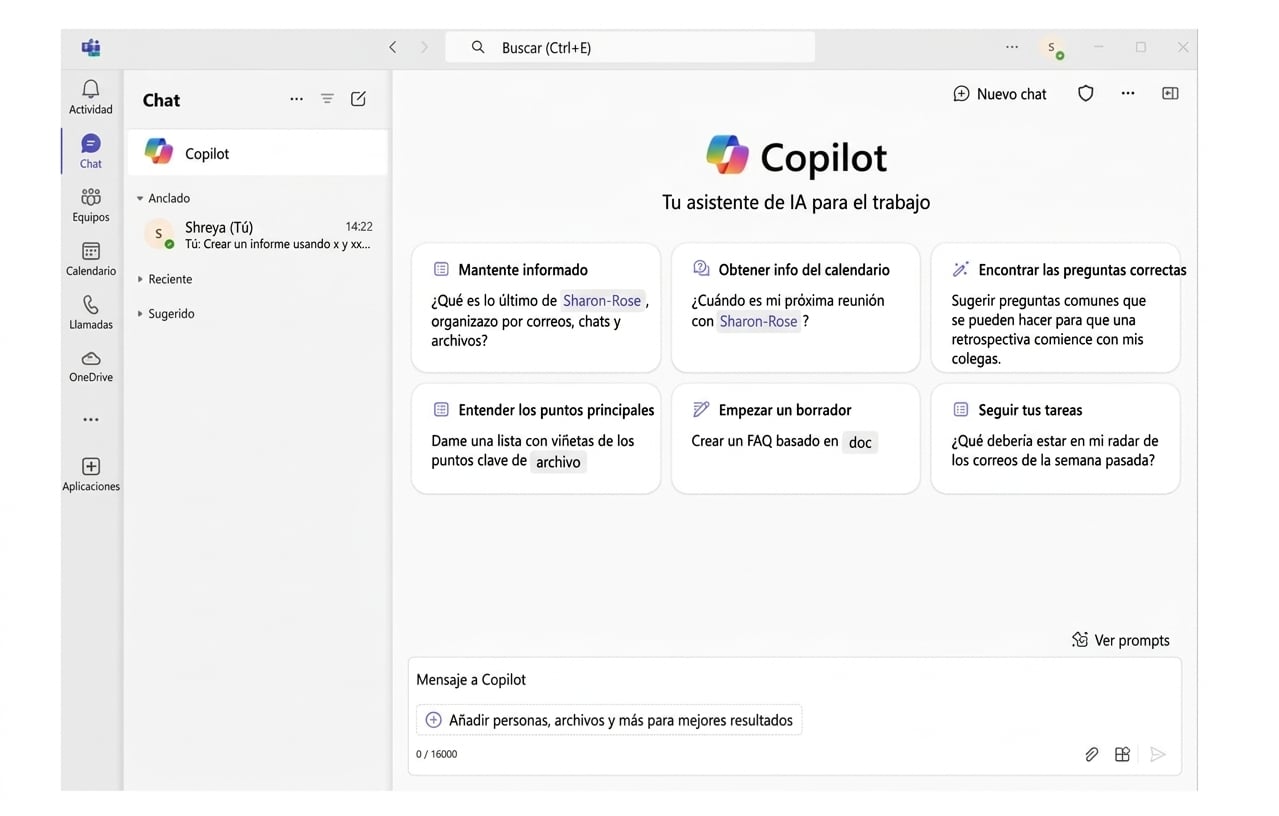Open the Actividad bell icon
This screenshot has width=1279, height=816.
coord(90,89)
